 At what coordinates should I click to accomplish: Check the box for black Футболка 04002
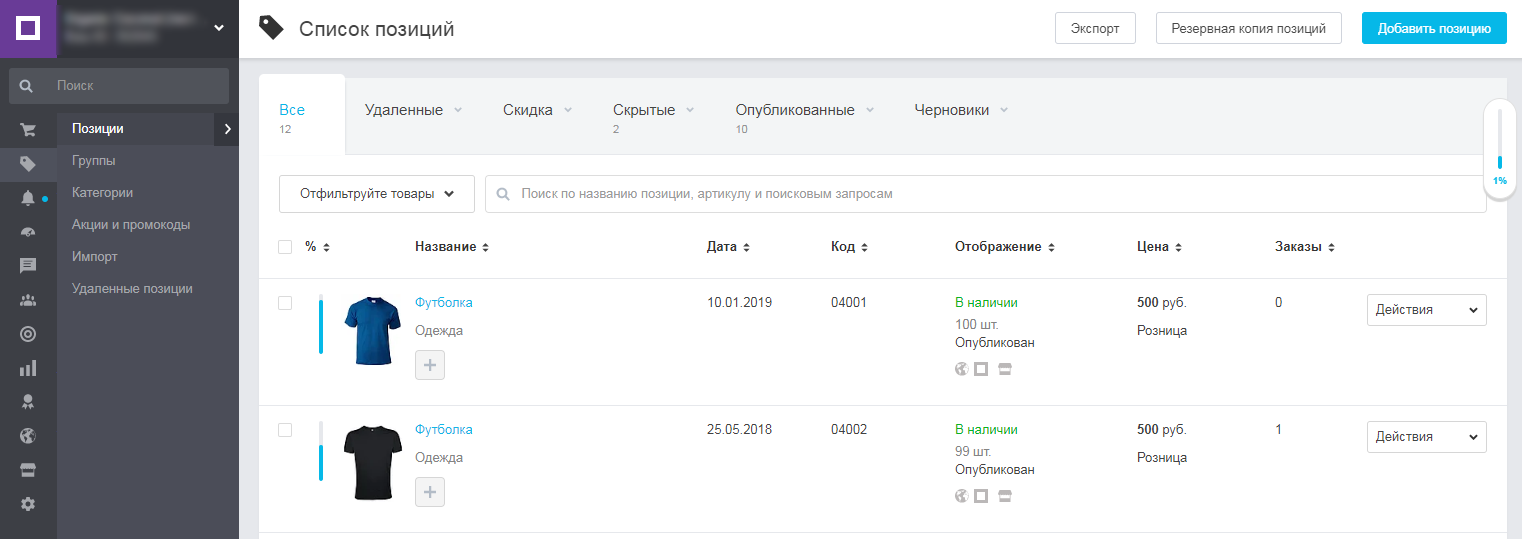click(285, 430)
